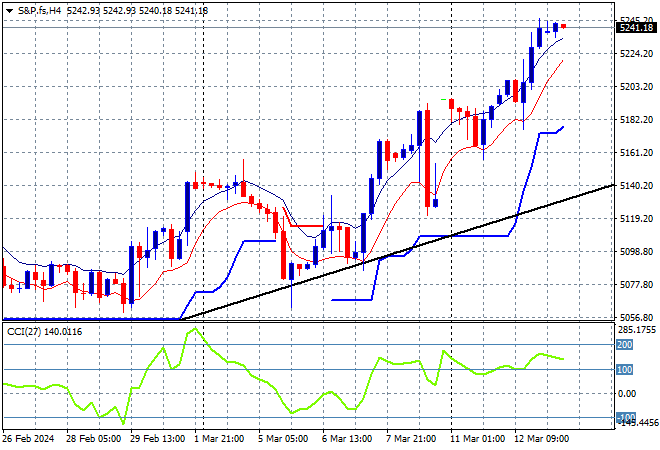The height and width of the screenshot is (450, 660).
Task: Select the highlighted 5241.18 current price tag
Action: click(634, 28)
